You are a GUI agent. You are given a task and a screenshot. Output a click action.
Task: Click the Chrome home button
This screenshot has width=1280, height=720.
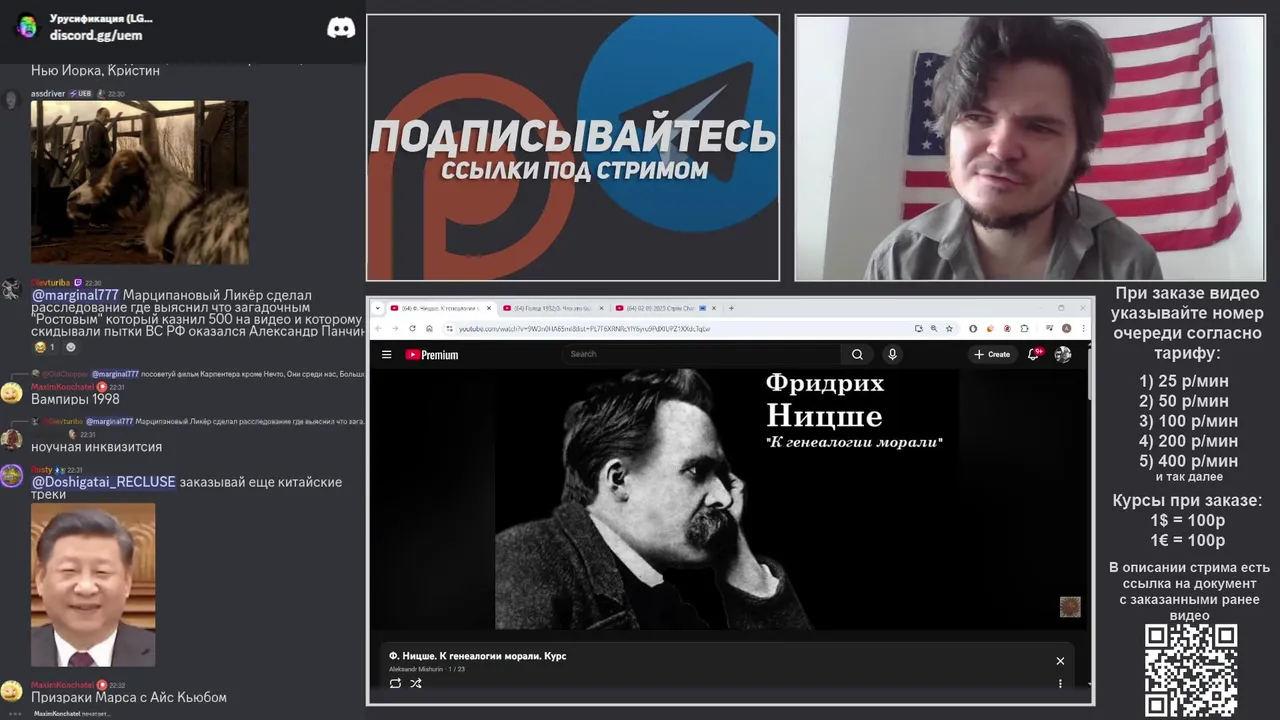[x=429, y=328]
